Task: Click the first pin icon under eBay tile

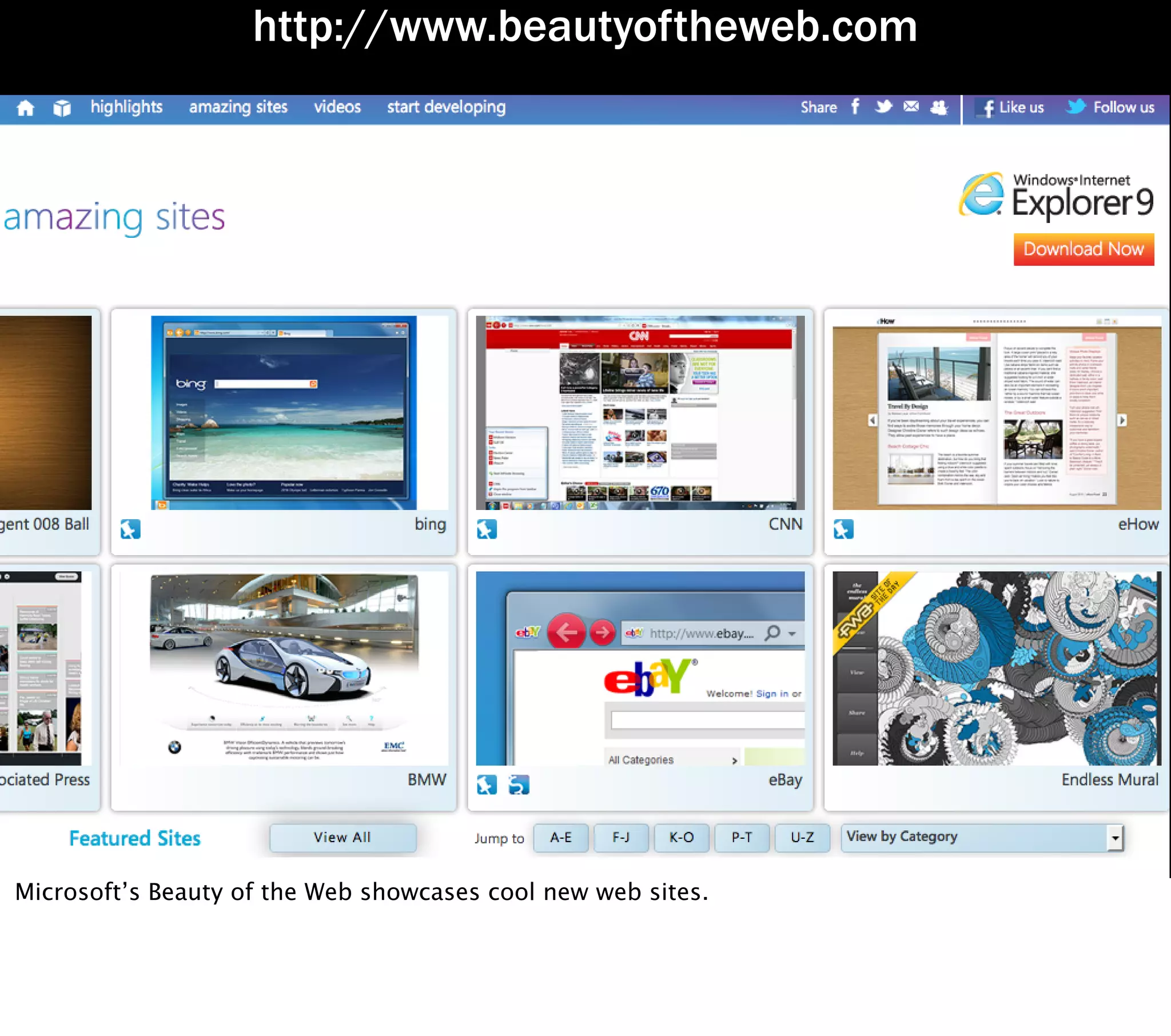Action: 487,784
